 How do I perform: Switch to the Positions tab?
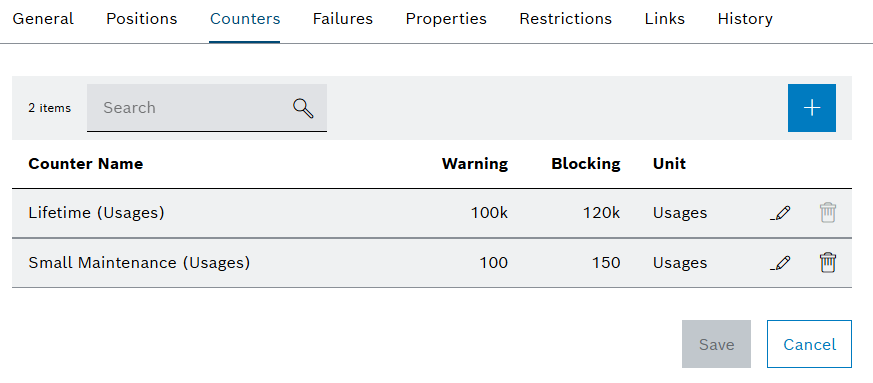click(x=141, y=19)
